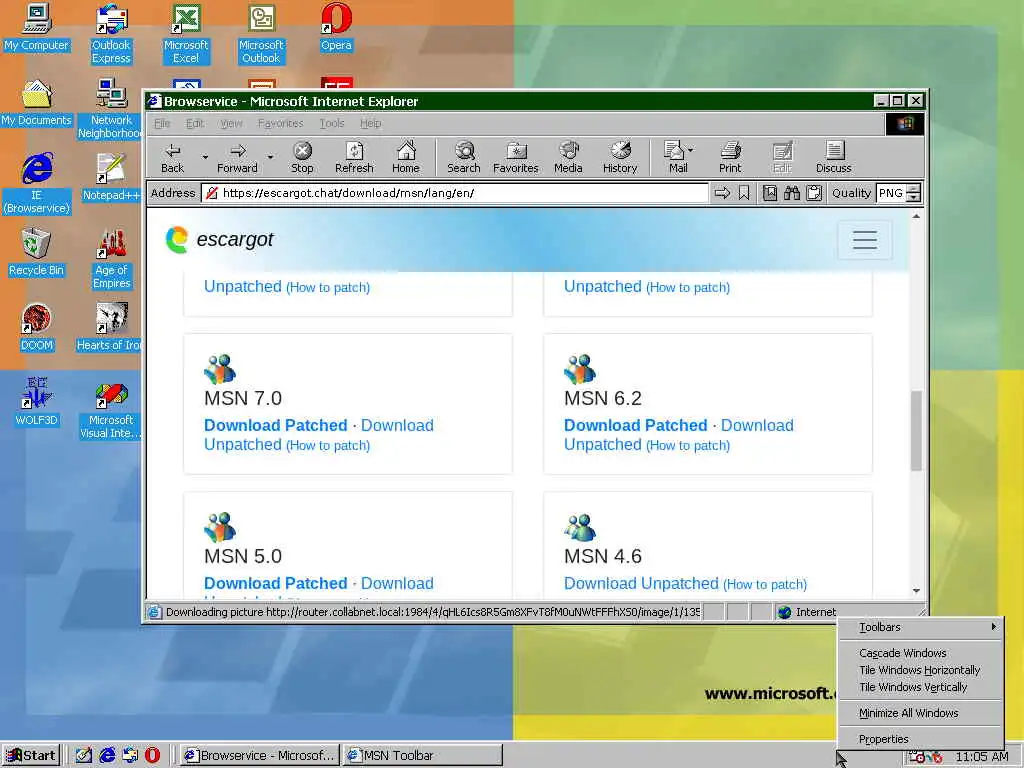Launch Internet Explorer from quick launch bar
This screenshot has height=768, width=1024.
(107, 755)
